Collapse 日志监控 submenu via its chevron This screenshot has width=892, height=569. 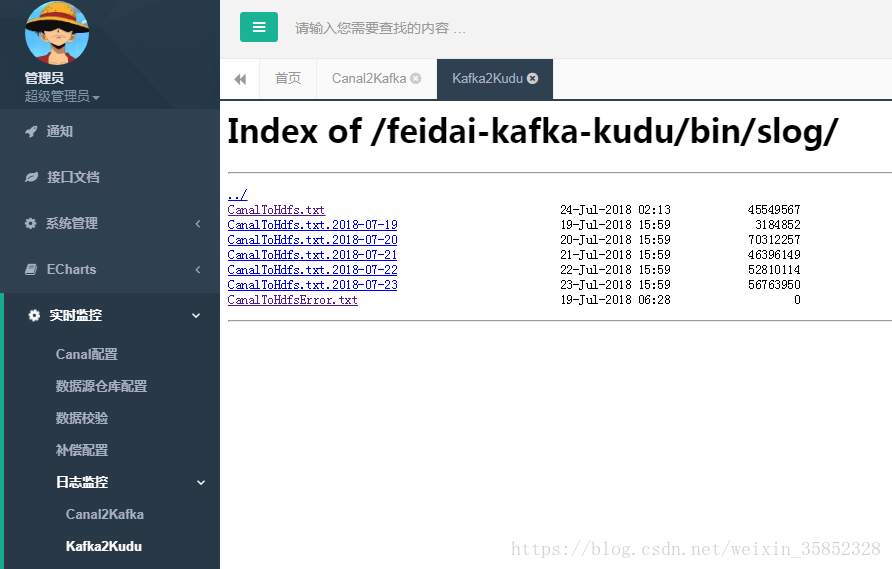click(201, 483)
